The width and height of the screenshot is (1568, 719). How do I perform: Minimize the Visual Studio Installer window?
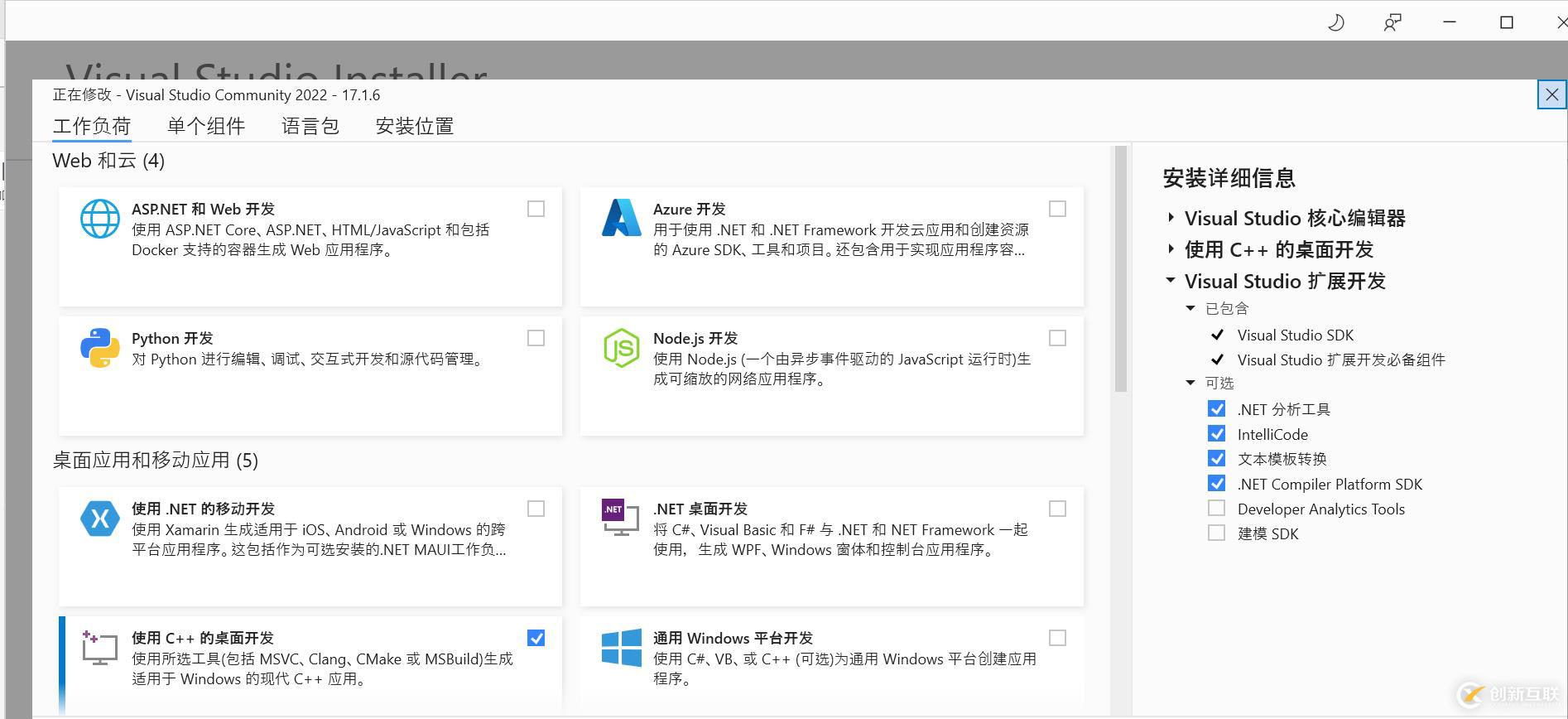pyautogui.click(x=1450, y=22)
